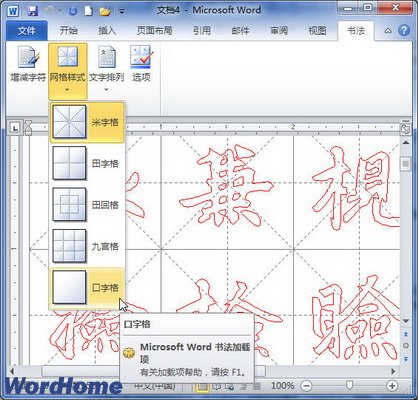The width and height of the screenshot is (418, 400).
Task: Switch to the 插入 ribbon tab
Action: coord(107,31)
